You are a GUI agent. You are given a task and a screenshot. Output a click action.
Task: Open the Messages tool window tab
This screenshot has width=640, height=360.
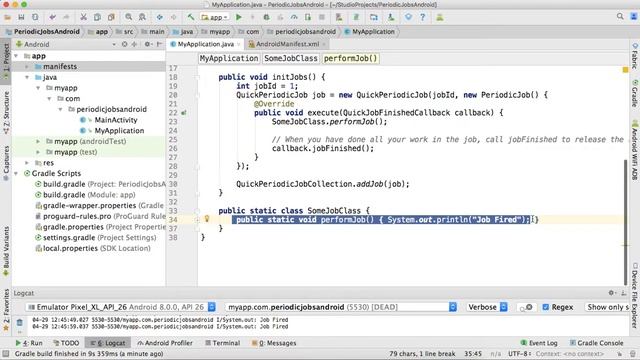click(274, 343)
